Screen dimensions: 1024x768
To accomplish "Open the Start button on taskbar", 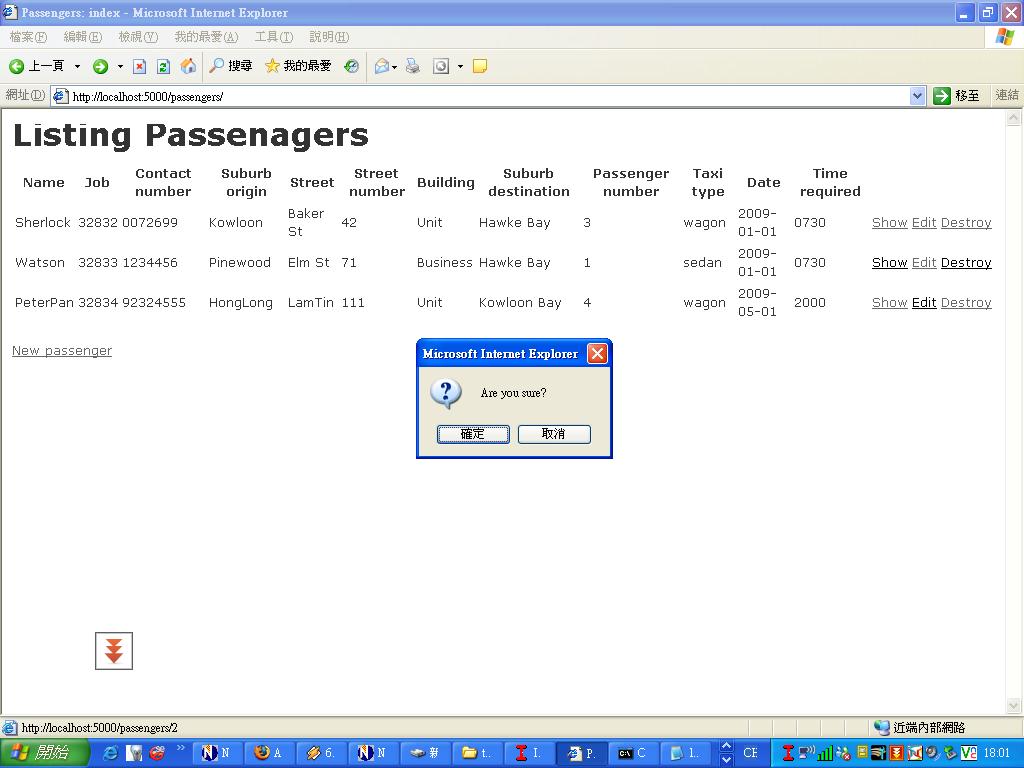I will (43, 752).
